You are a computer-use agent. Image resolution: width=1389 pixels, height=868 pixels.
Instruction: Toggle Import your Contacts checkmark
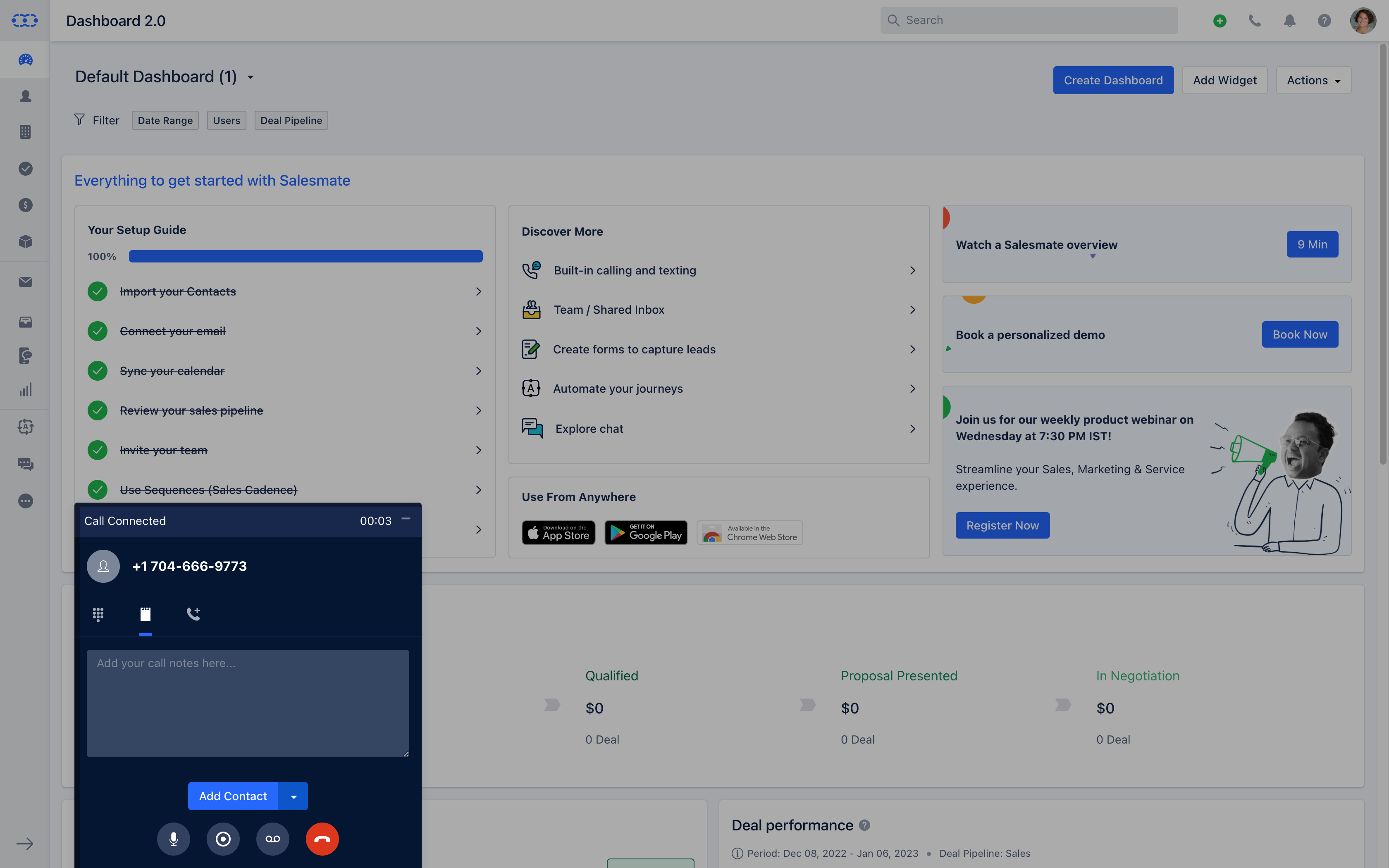pyautogui.click(x=98, y=292)
